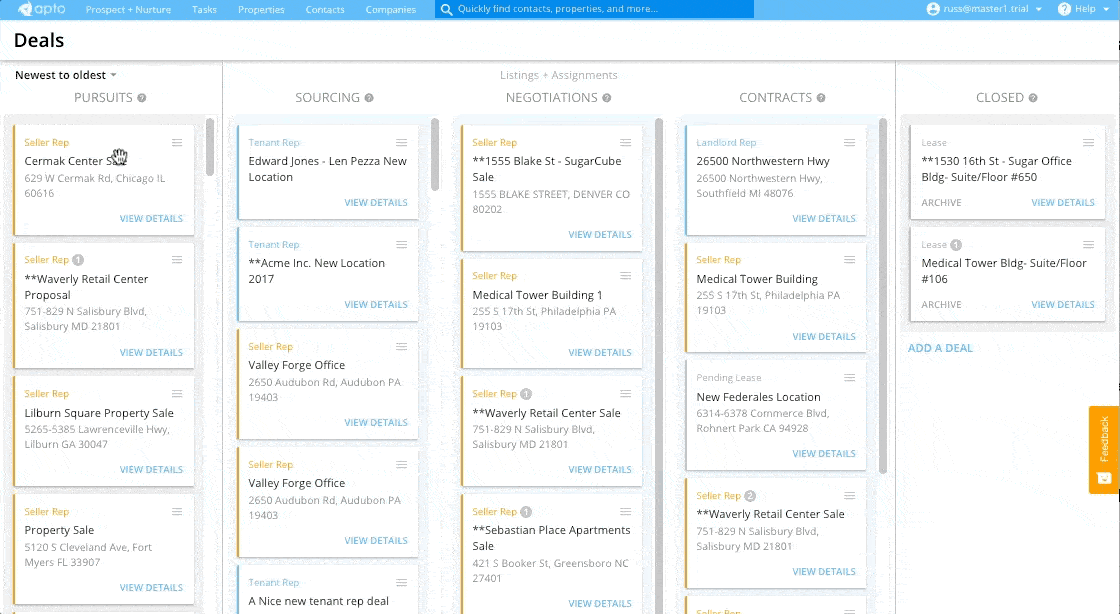Viewport: 1120px width, 614px height.
Task: Expand the Newest to oldest sort dropdown
Action: tap(66, 75)
